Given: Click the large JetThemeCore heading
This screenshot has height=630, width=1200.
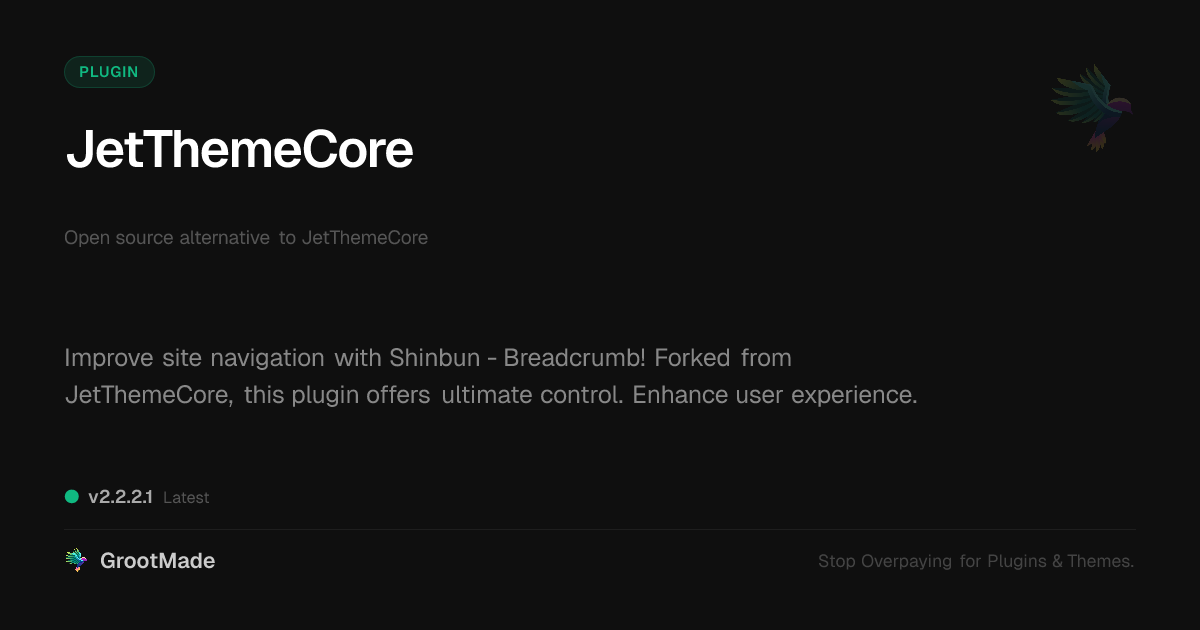Looking at the screenshot, I should 239,151.
